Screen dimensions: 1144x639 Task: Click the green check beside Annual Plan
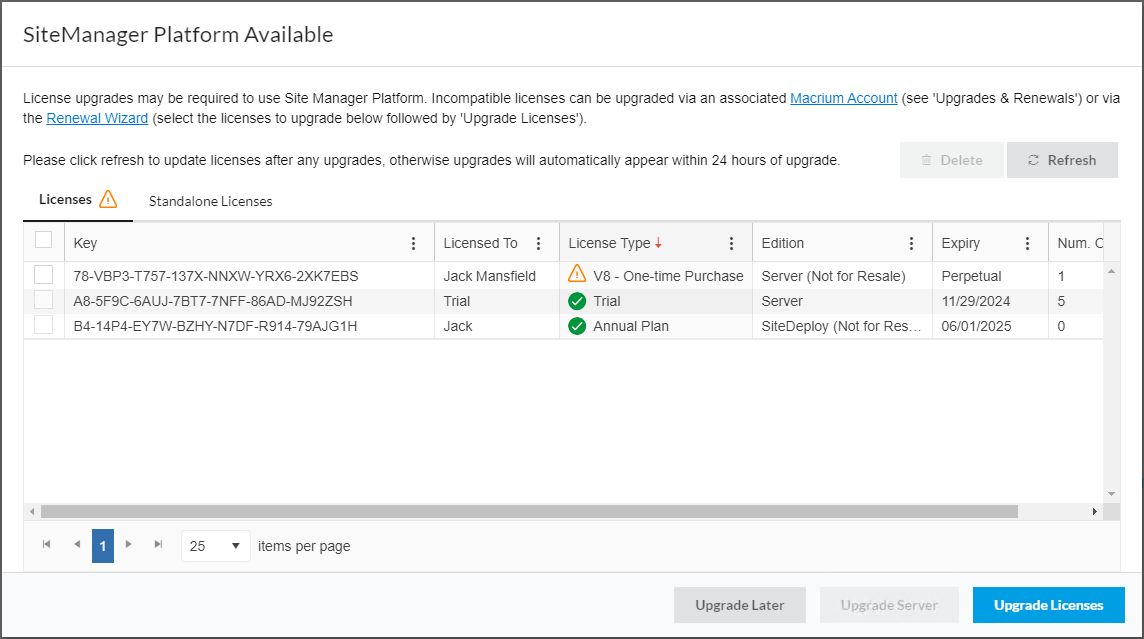coord(577,325)
